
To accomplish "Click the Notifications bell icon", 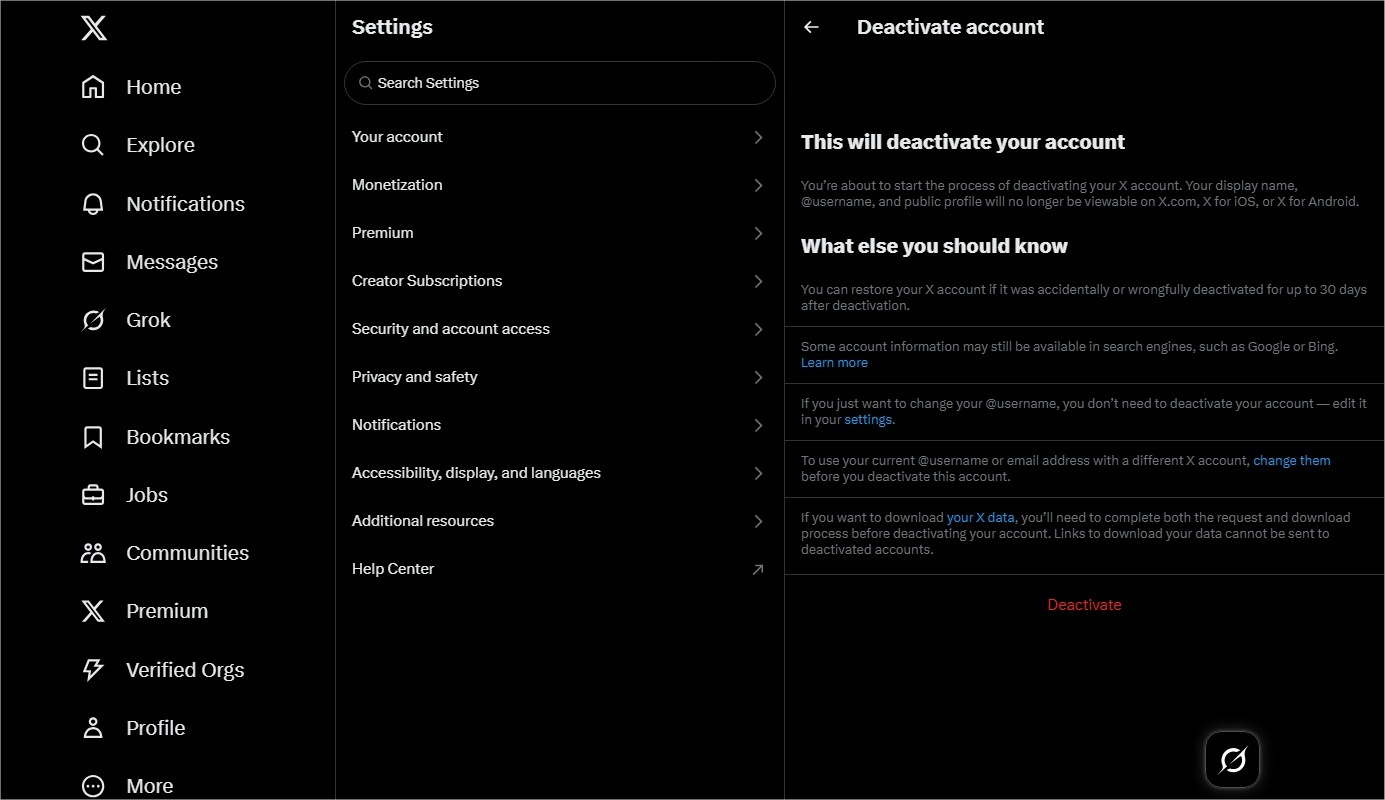I will click(x=93, y=204).
